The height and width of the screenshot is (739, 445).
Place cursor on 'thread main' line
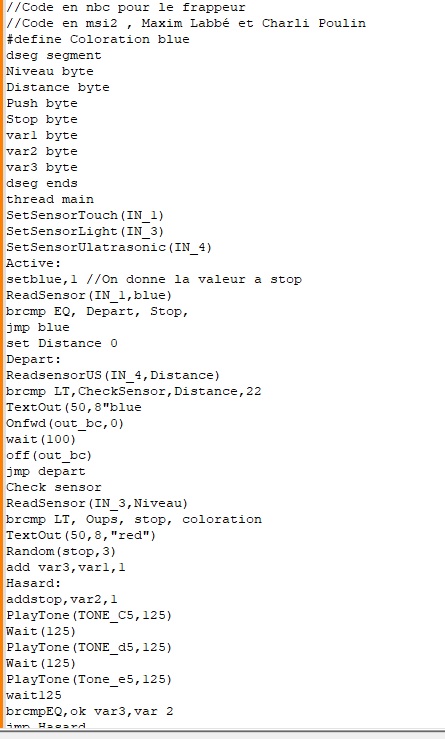50,199
